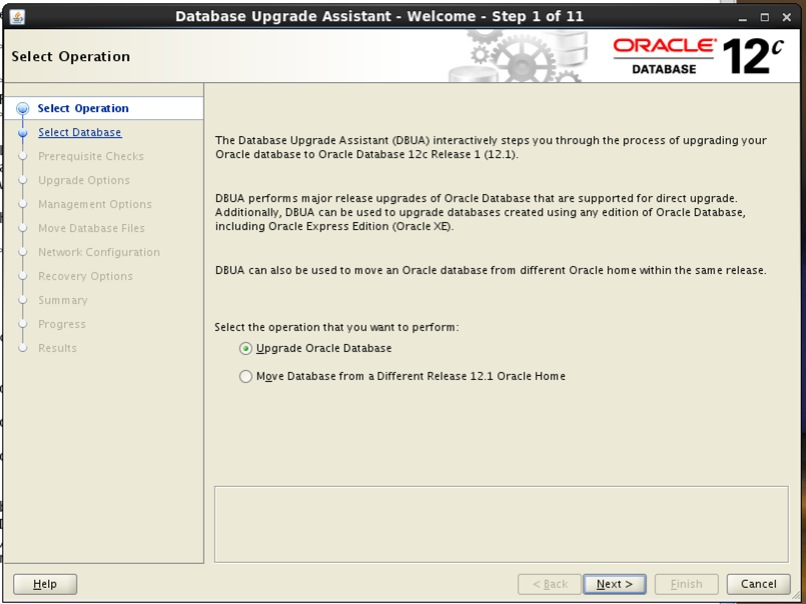This screenshot has height=604, width=806.
Task: Cancel the Database Upgrade Assistant
Action: pyautogui.click(x=758, y=584)
